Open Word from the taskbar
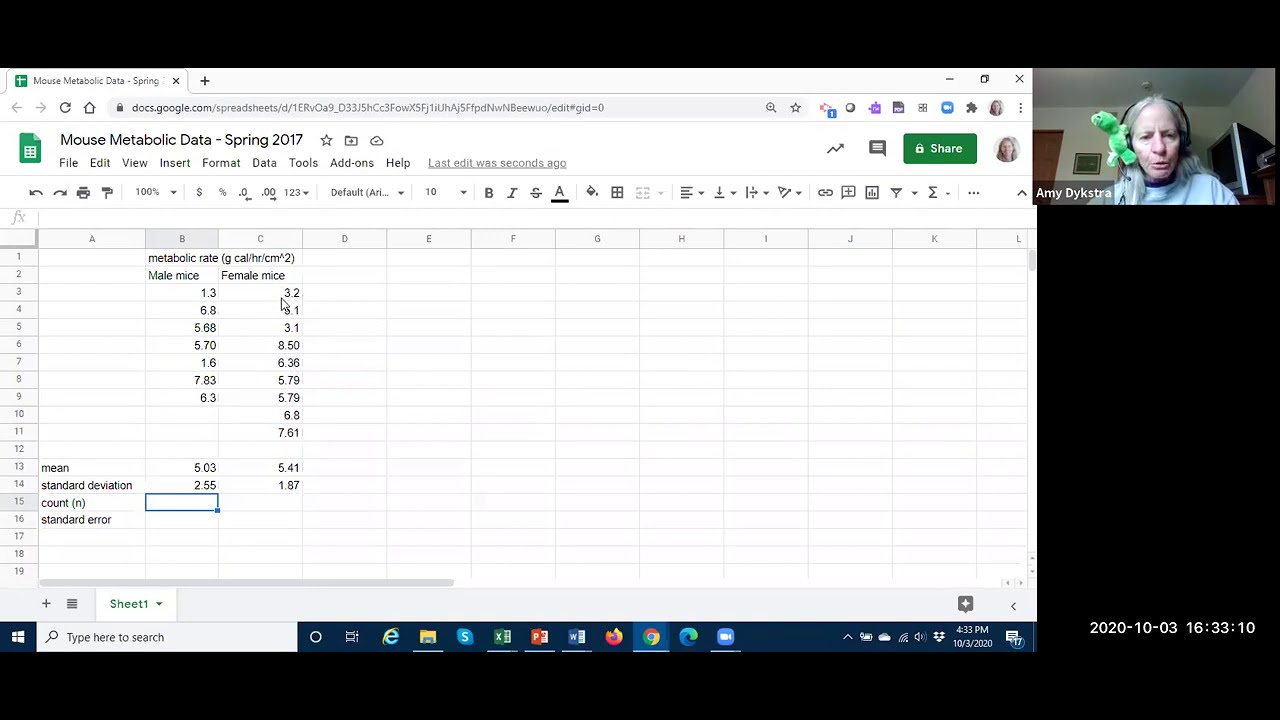 577,637
